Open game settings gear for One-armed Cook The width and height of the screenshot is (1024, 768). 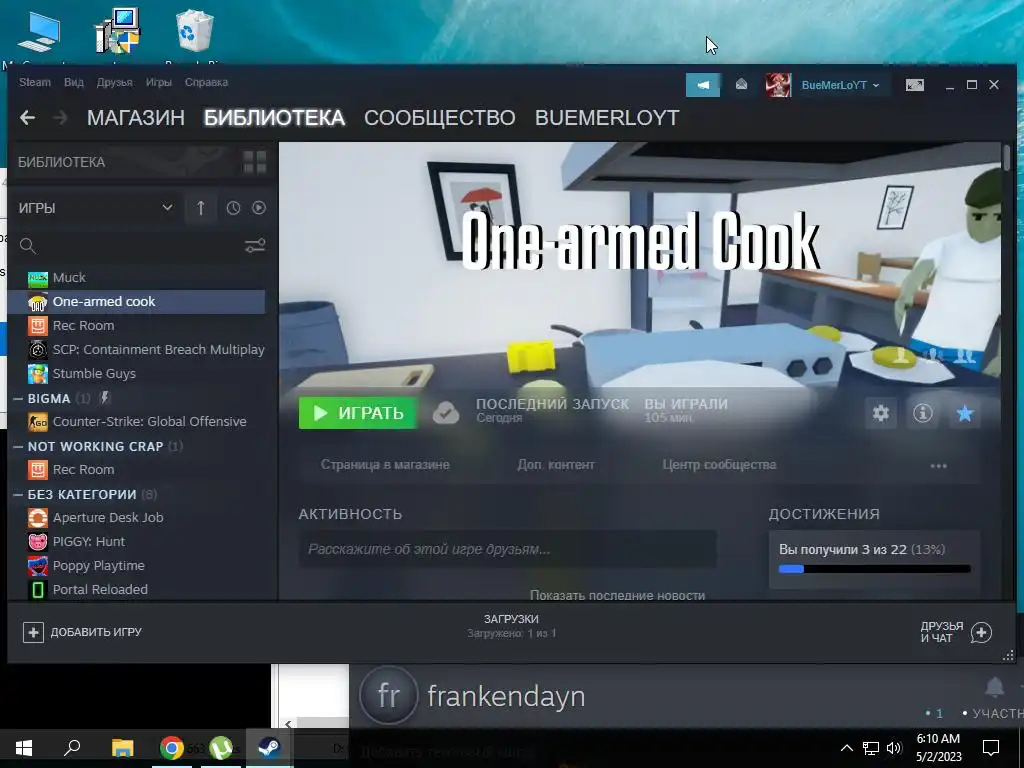pyautogui.click(x=880, y=413)
